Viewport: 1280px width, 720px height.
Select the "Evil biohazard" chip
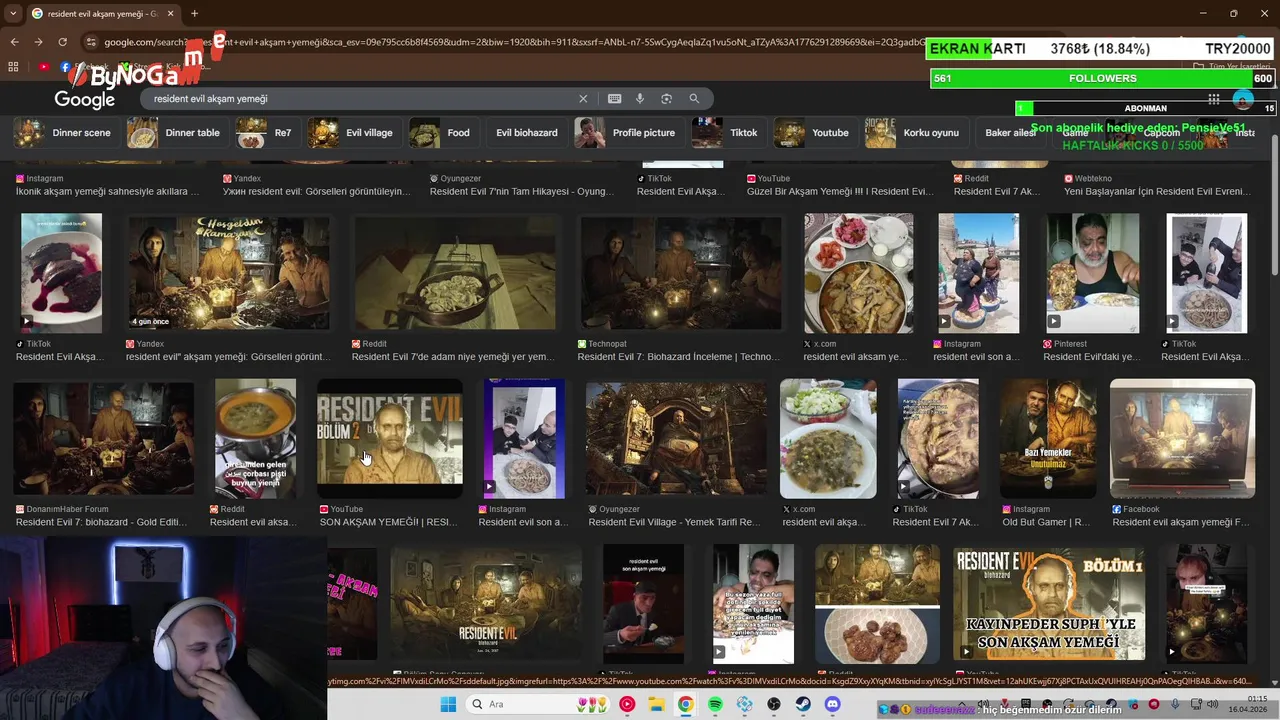coord(526,132)
